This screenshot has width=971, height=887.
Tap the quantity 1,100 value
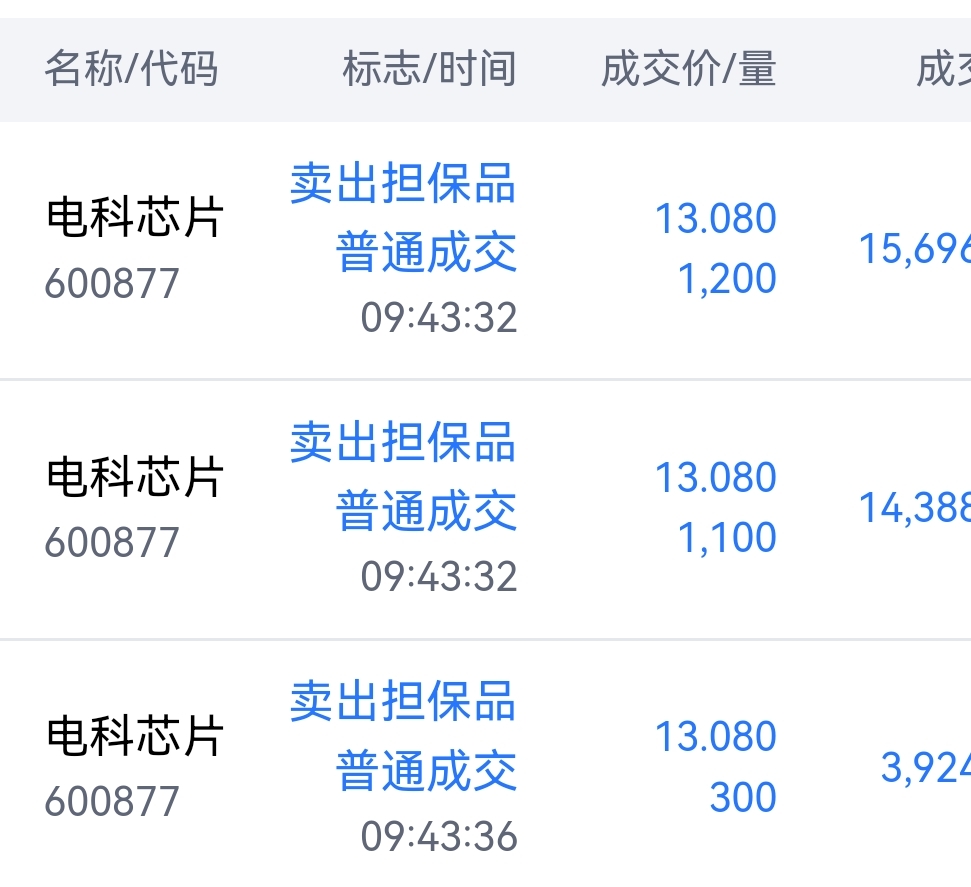point(728,537)
